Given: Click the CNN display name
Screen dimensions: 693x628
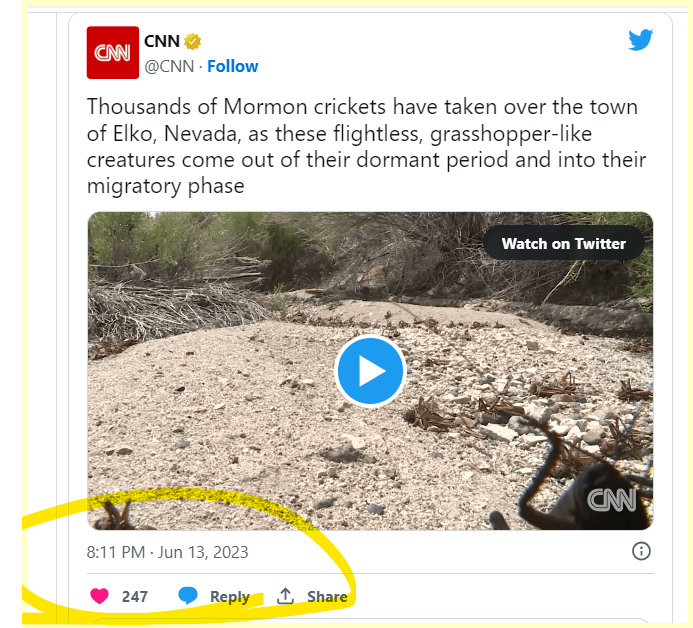Looking at the screenshot, I should coord(161,42).
